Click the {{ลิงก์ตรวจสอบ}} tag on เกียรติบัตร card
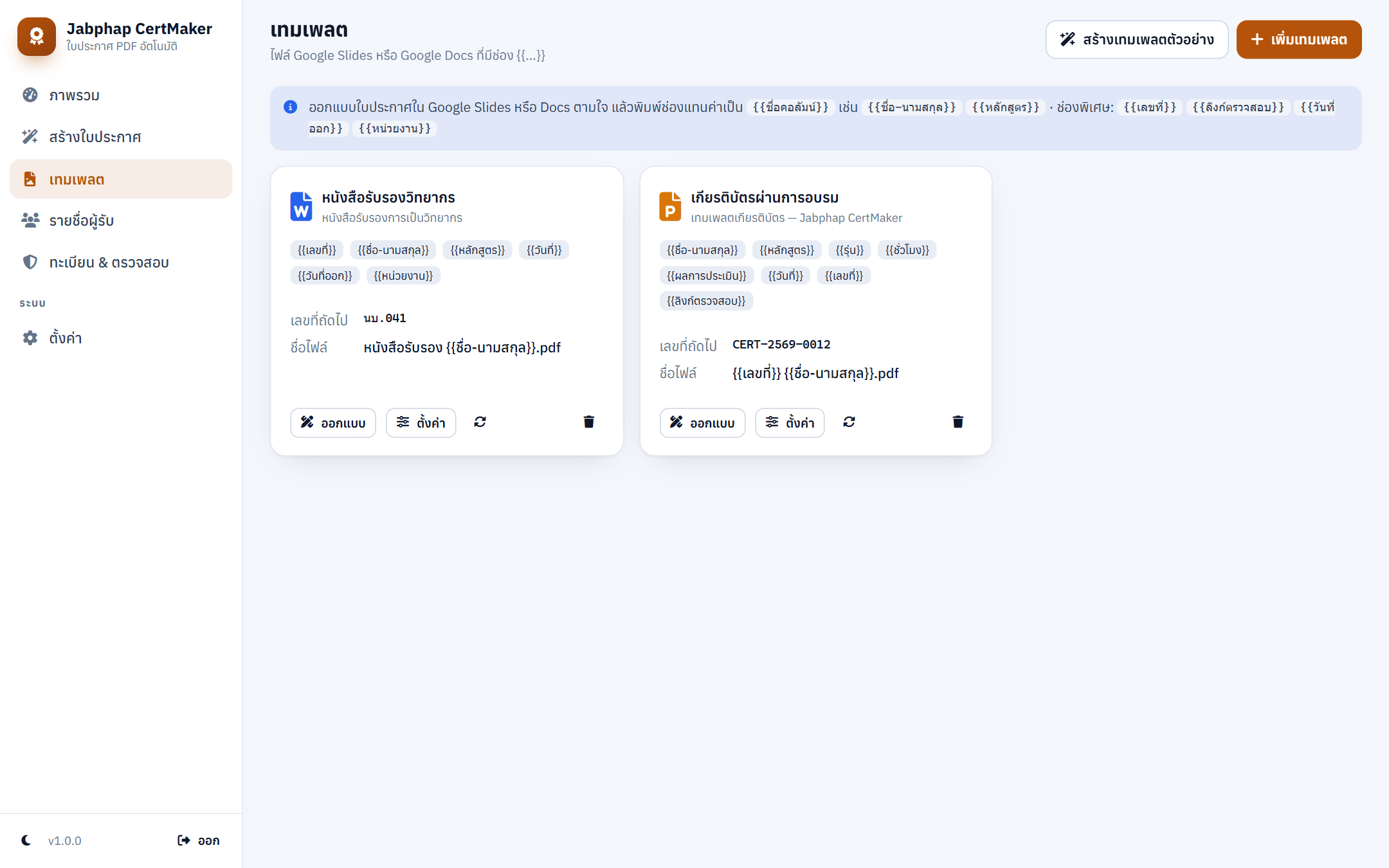 coord(706,301)
